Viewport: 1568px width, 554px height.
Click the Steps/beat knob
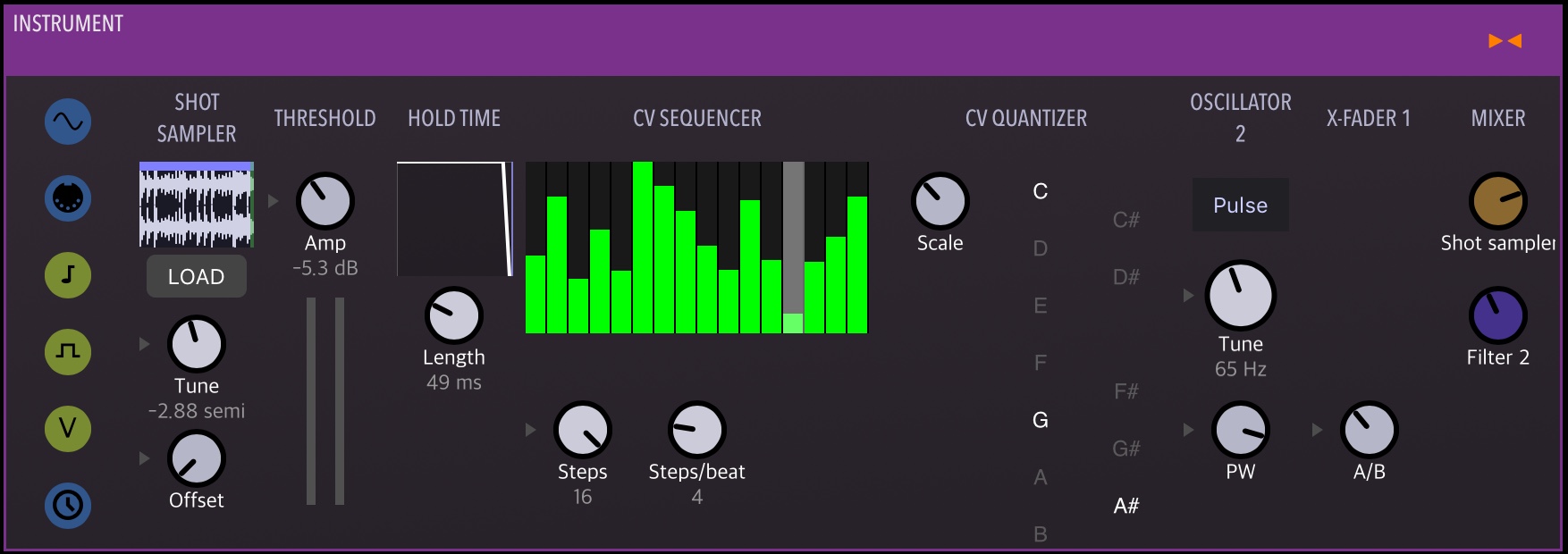(697, 430)
